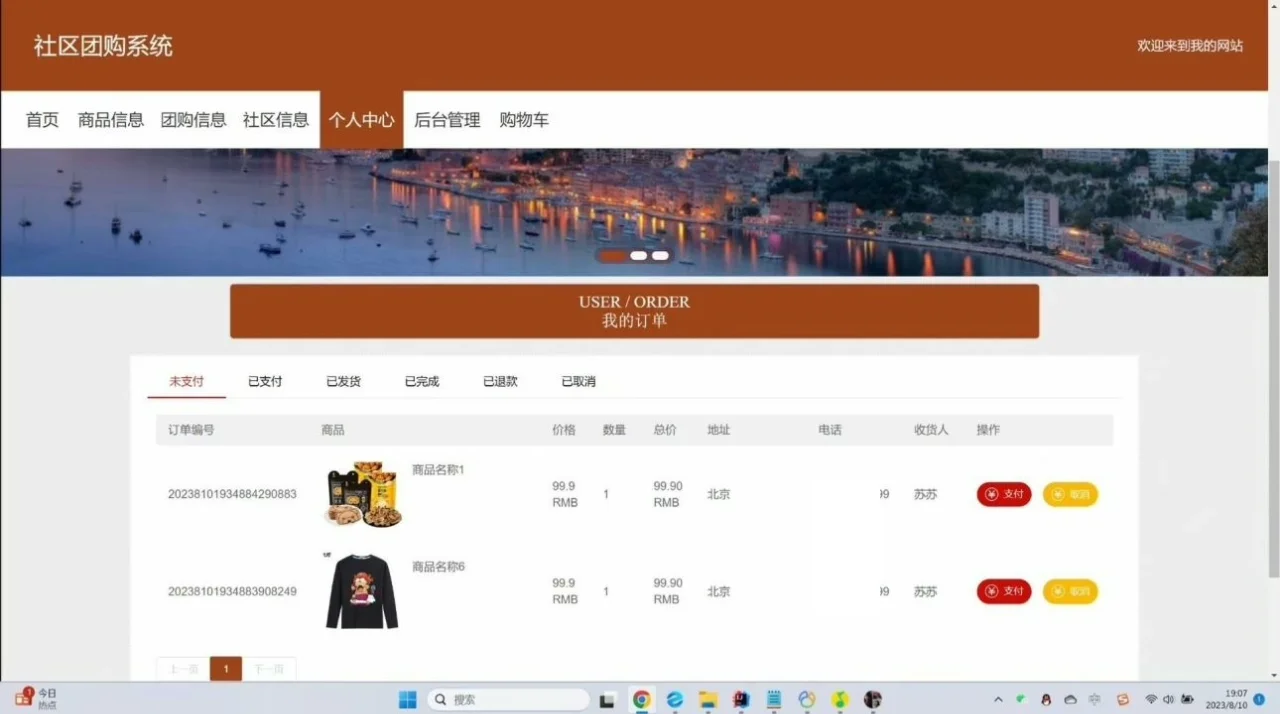Enter 后台管理 from the top menu
Image resolution: width=1280 pixels, height=714 pixels.
coord(446,119)
